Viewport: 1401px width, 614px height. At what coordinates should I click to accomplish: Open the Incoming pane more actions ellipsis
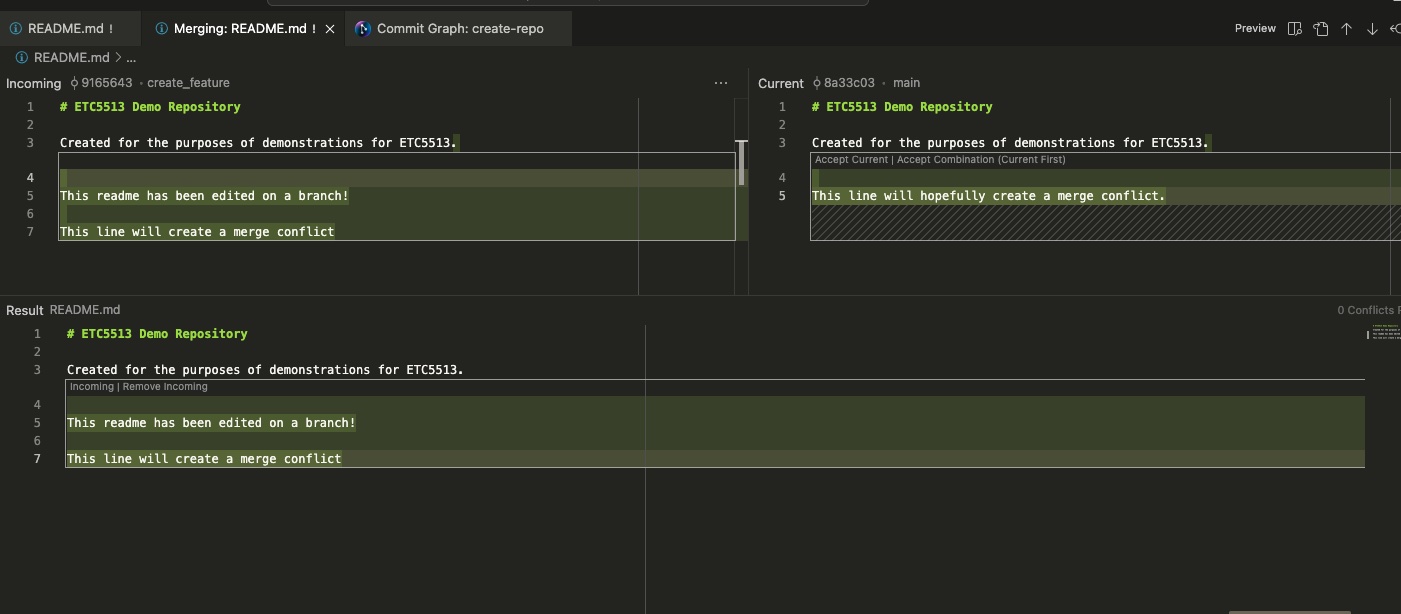tap(721, 83)
